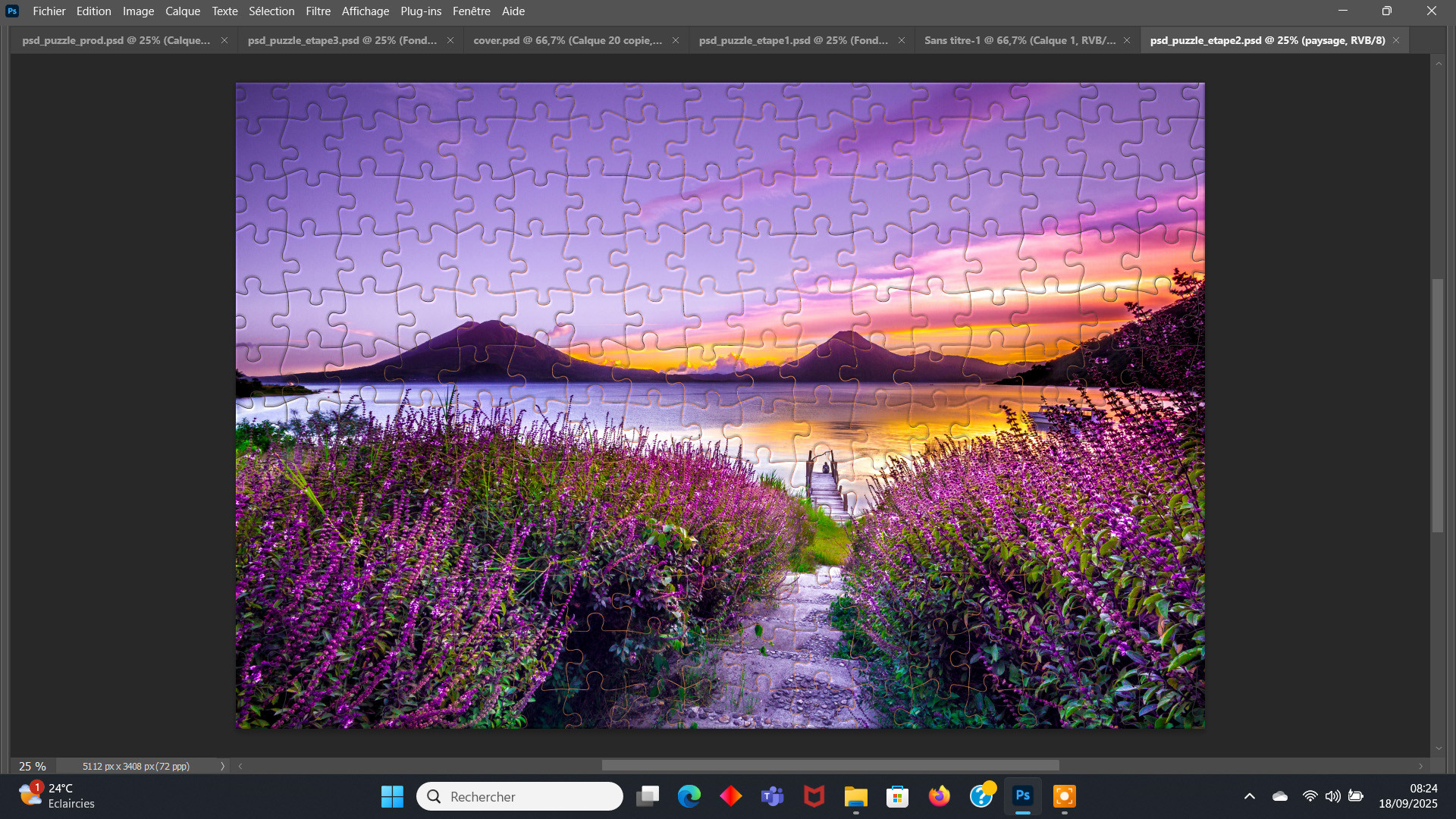Open Microsoft Teams from the taskbar
The width and height of the screenshot is (1456, 819).
[773, 796]
